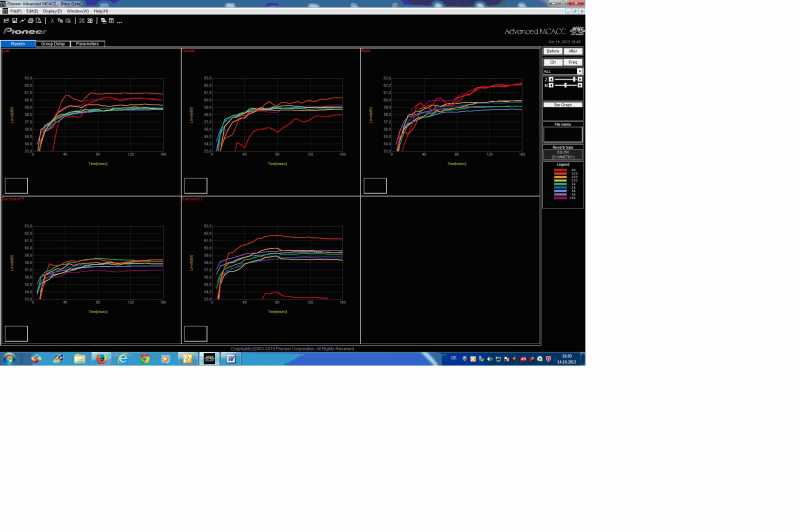Switch graph mode to Ch
This screenshot has height=532, width=800.
pyautogui.click(x=552, y=62)
